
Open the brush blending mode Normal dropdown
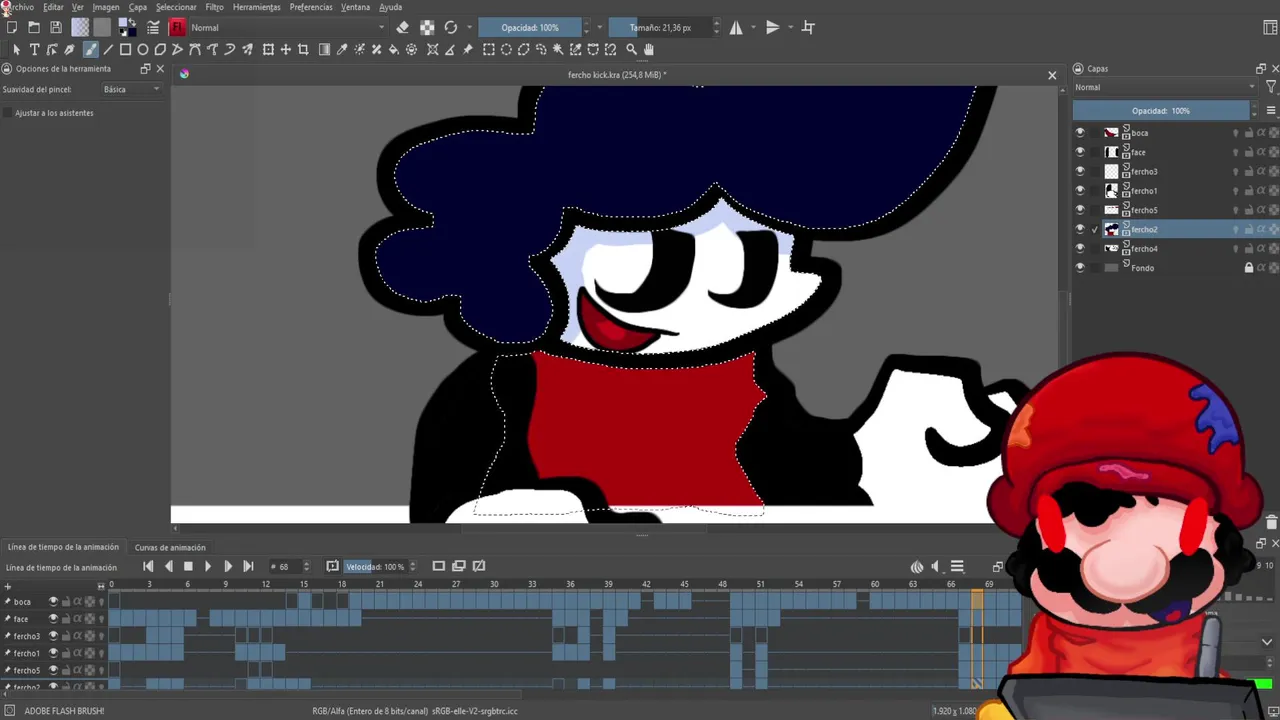click(288, 27)
